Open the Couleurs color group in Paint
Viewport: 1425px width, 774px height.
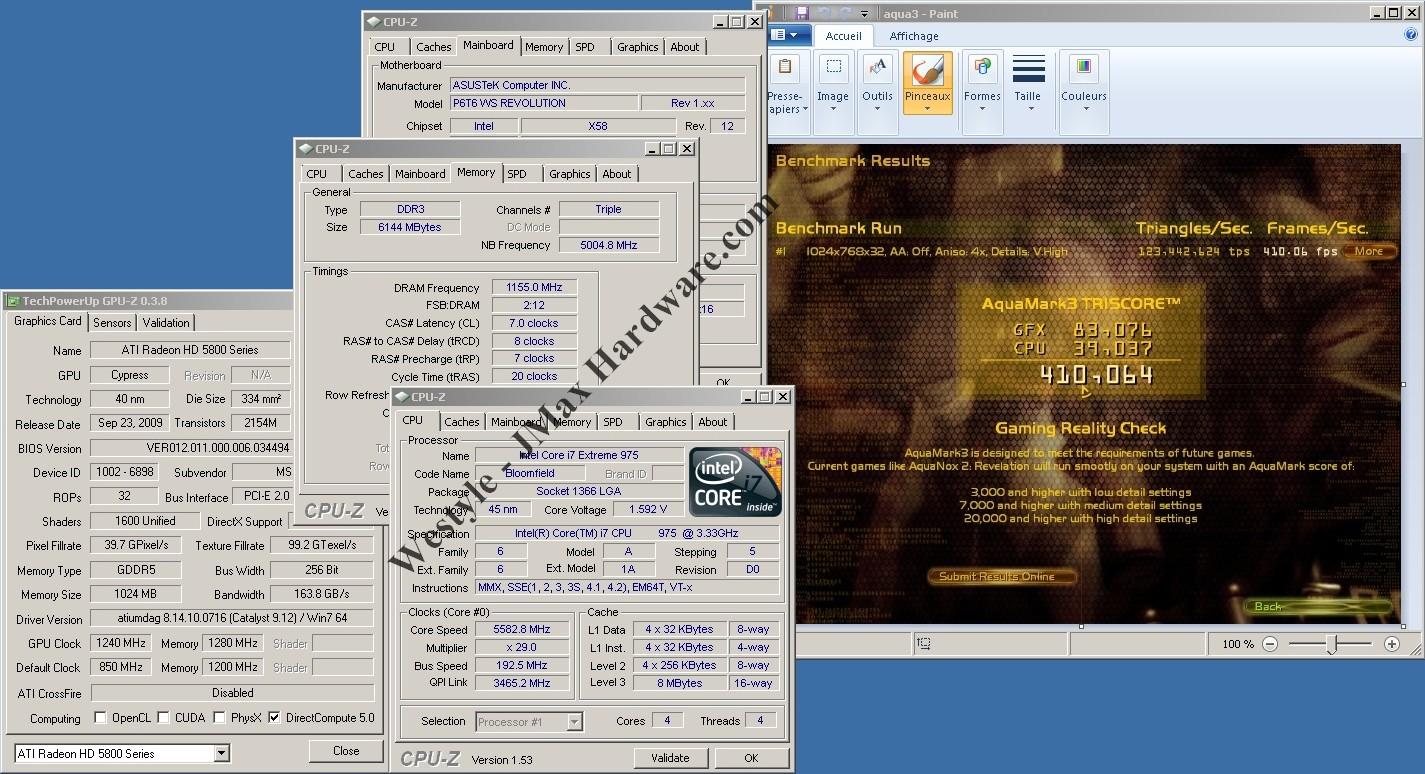point(1084,92)
